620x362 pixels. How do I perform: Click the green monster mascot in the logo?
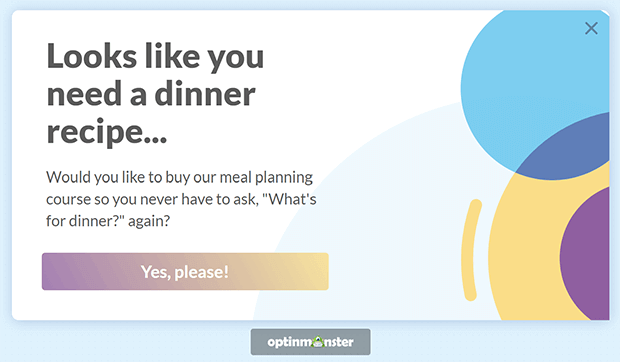click(318, 341)
